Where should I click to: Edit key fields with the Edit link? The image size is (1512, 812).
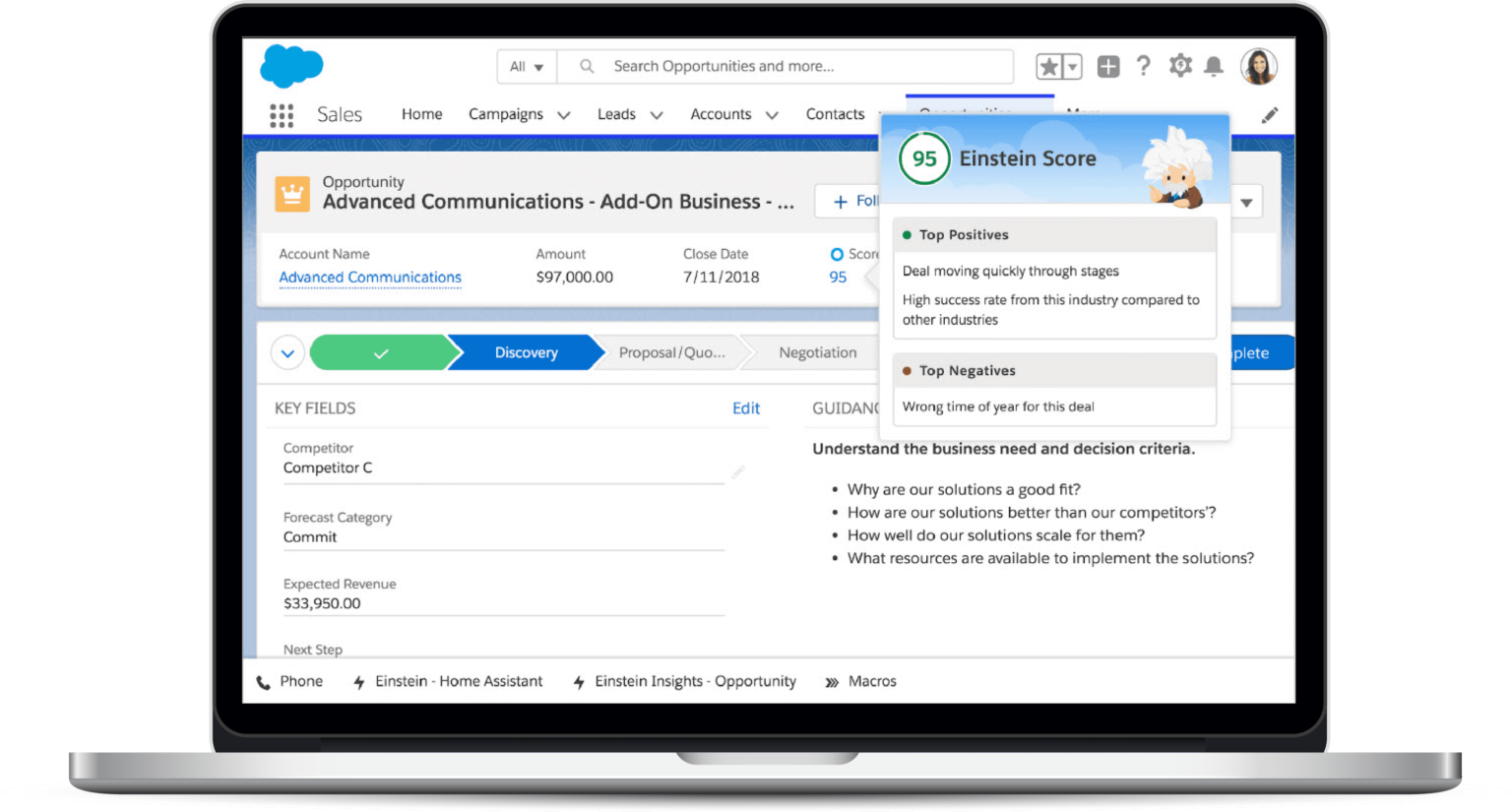(x=746, y=407)
